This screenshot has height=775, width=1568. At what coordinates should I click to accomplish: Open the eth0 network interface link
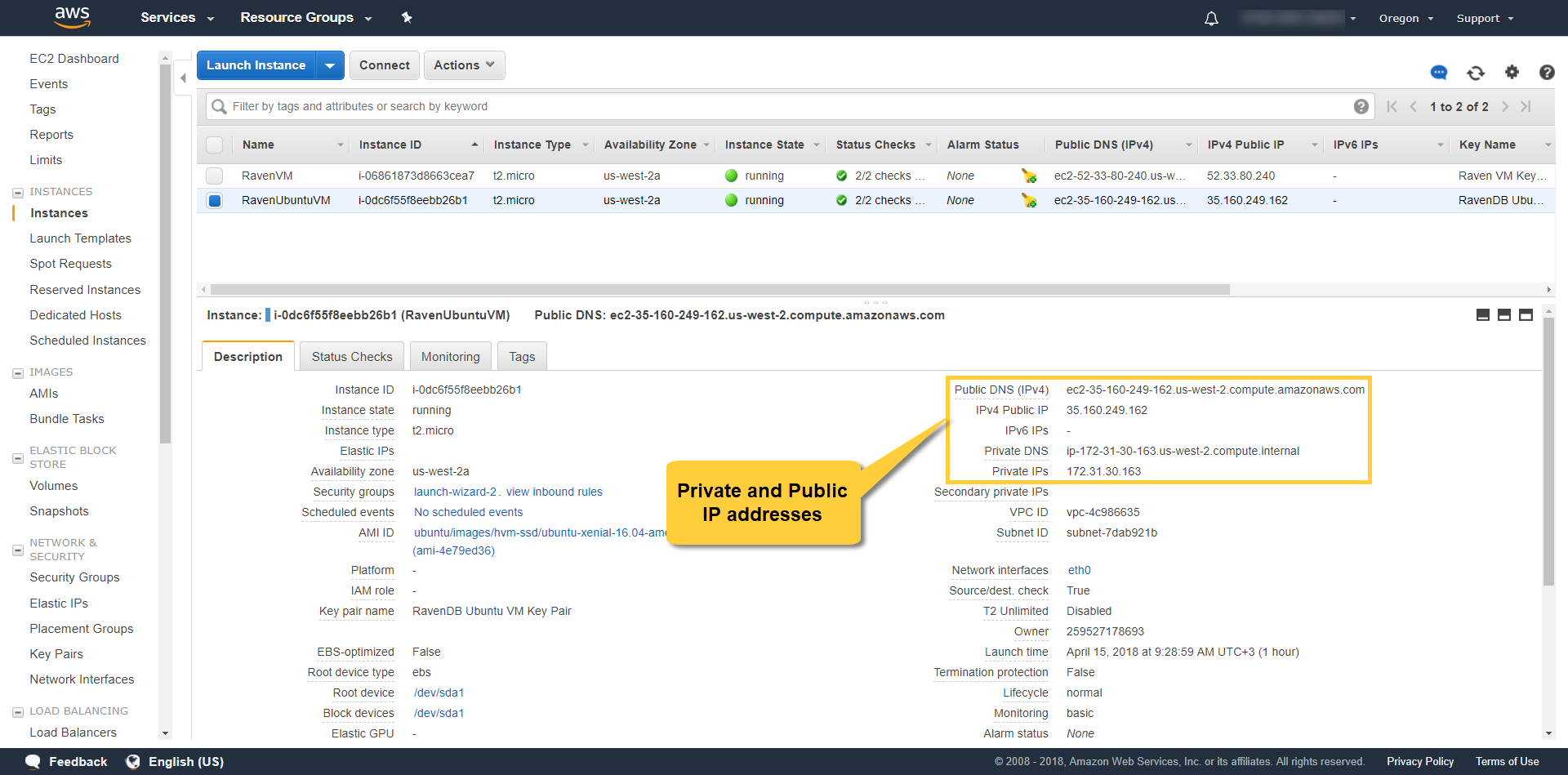coord(1079,570)
